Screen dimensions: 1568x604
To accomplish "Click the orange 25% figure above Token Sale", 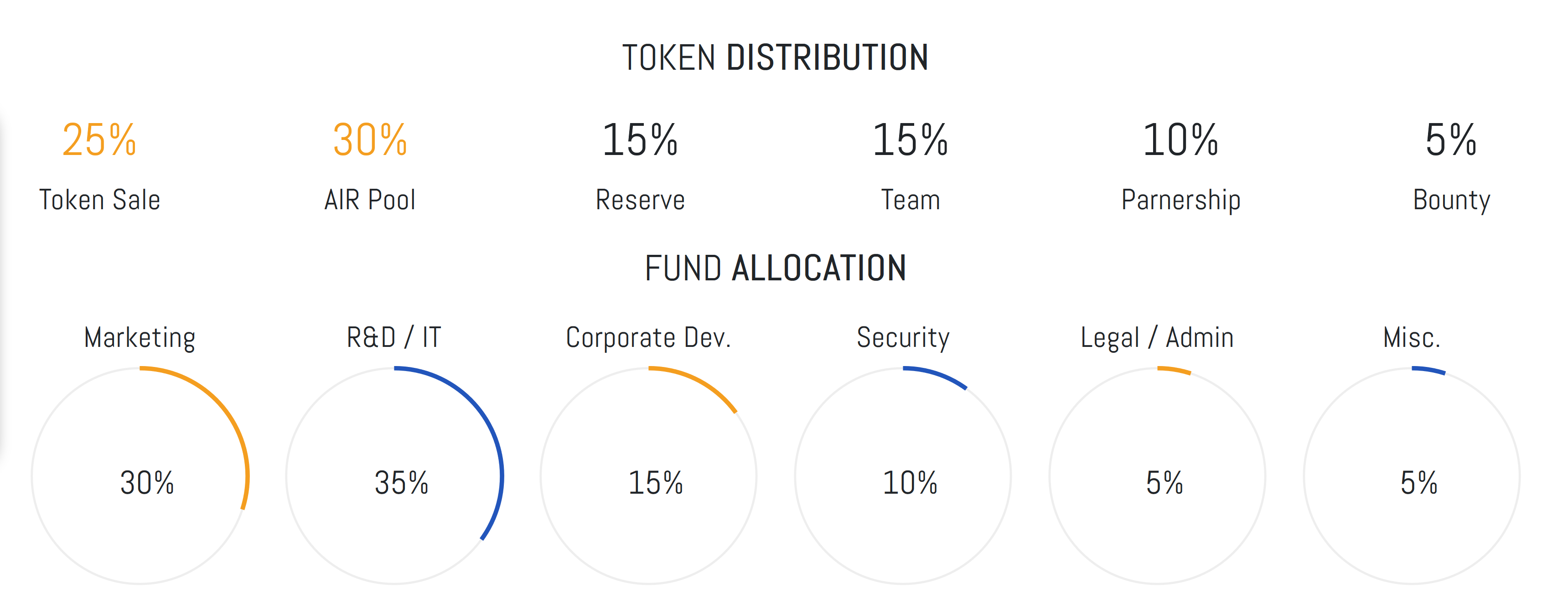I will pyautogui.click(x=99, y=140).
